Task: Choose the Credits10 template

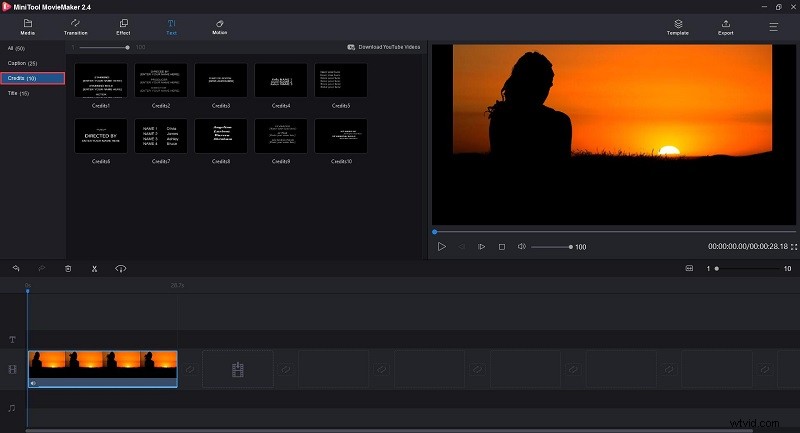Action: point(341,136)
